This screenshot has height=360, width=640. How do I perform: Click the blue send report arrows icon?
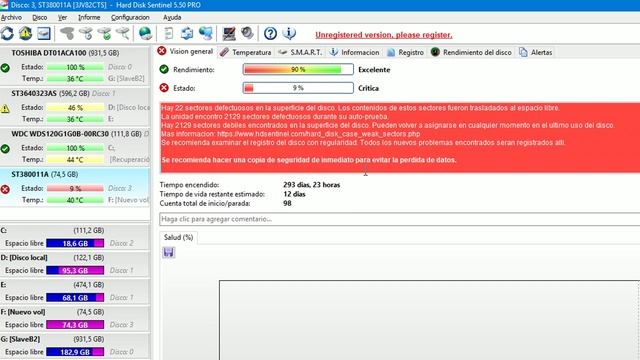tap(187, 33)
